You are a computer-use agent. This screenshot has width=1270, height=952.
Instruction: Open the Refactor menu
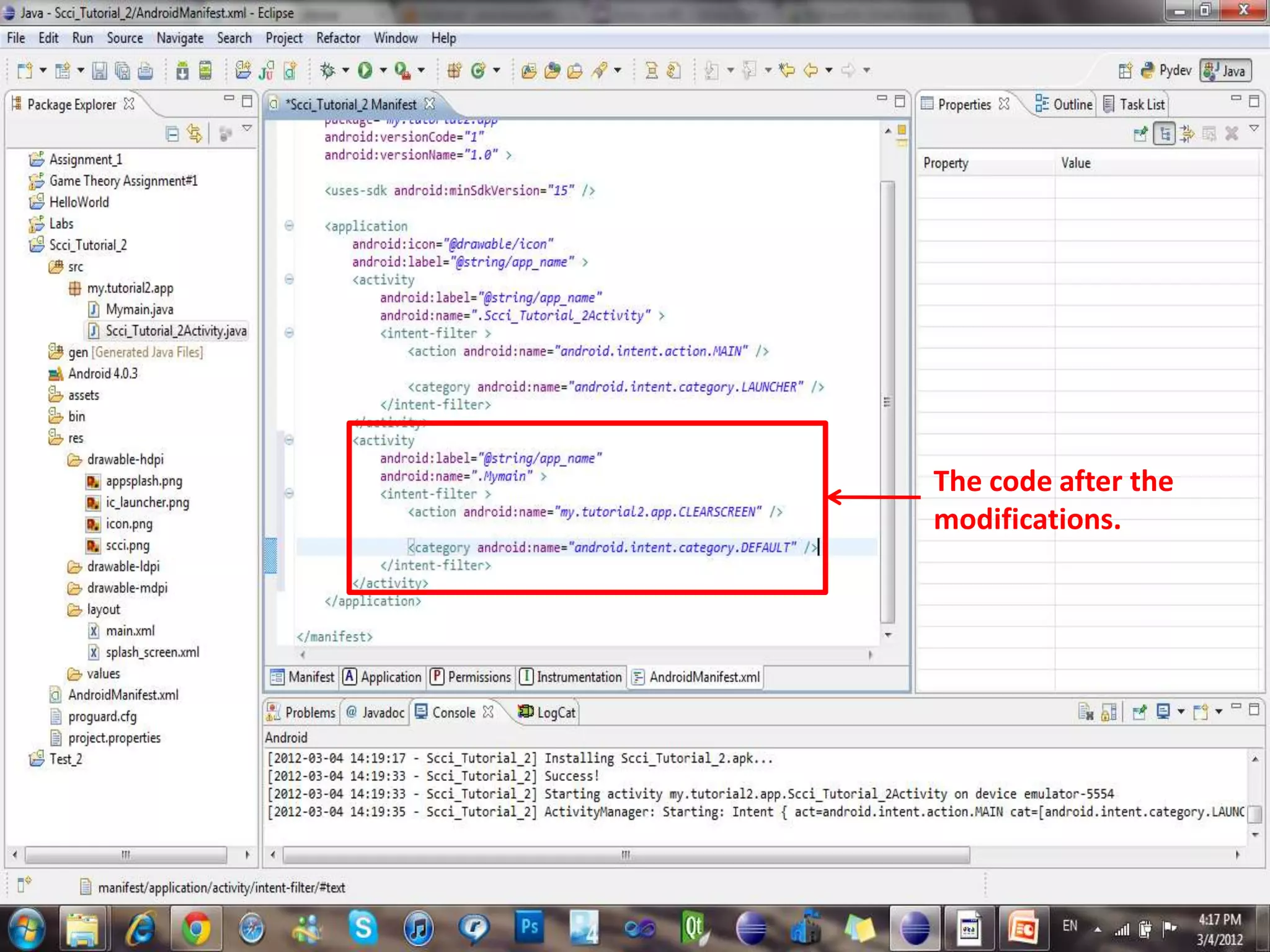(x=338, y=38)
